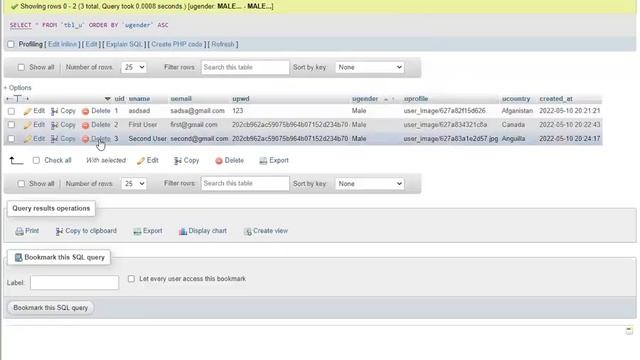Click the Copy to clipboard icon

(x=59, y=231)
